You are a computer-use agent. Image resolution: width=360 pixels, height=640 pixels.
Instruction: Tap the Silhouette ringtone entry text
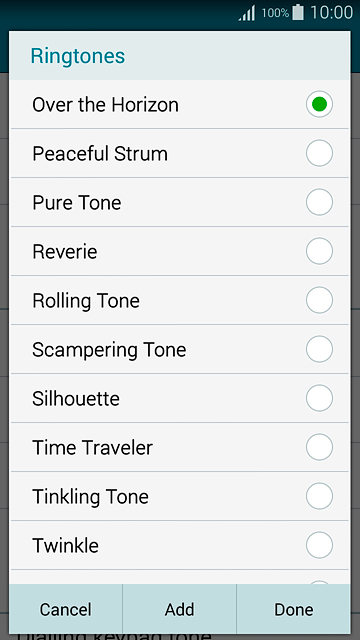point(76,398)
